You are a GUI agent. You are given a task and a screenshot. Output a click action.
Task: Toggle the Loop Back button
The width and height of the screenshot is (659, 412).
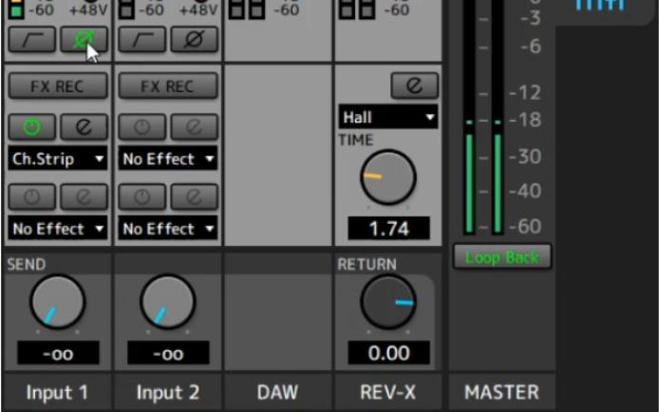click(x=502, y=256)
